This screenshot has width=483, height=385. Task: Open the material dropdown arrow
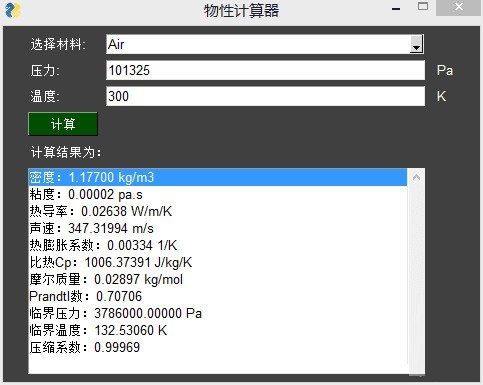tap(417, 44)
